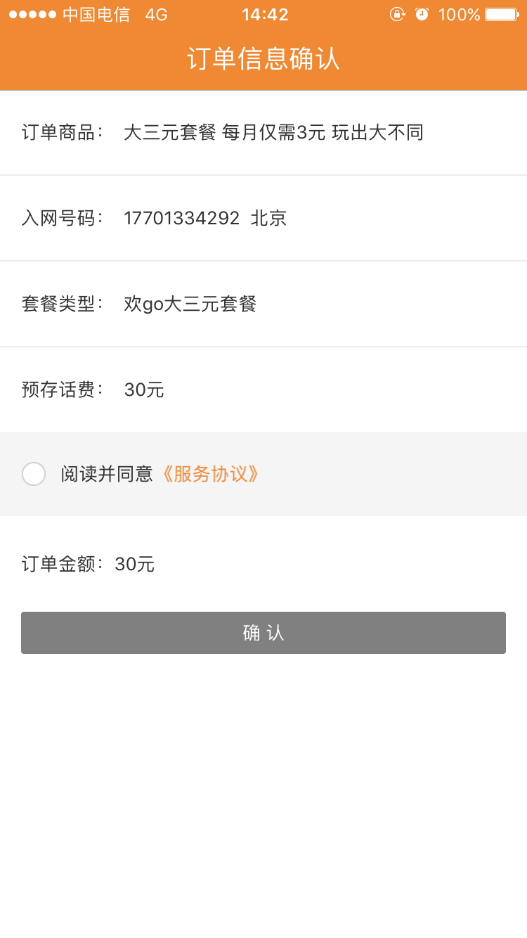Open the 《服务协议》 link
Viewport: 527px width, 938px height.
211,474
